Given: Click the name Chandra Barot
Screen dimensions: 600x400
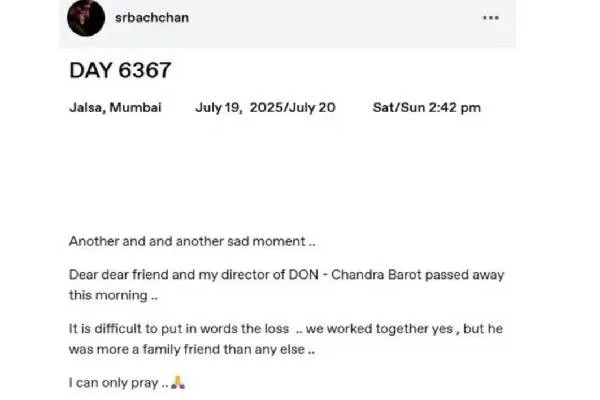Looking at the screenshot, I should pos(376,275).
